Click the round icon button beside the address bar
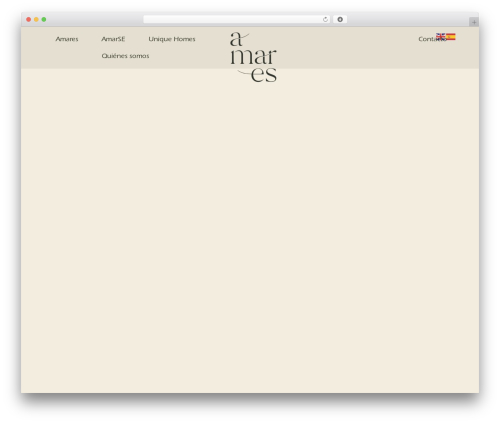The image size is (500, 423). coord(340,20)
